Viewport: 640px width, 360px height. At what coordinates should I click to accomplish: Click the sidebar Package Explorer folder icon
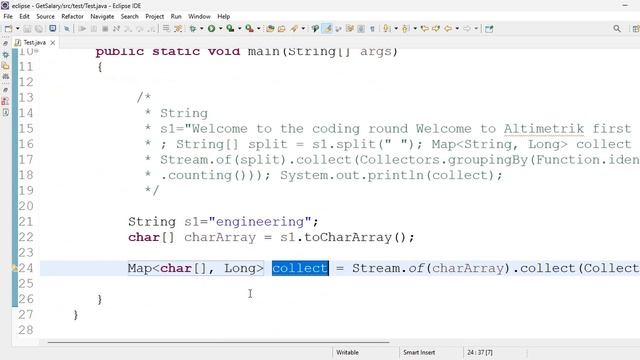pos(6,65)
